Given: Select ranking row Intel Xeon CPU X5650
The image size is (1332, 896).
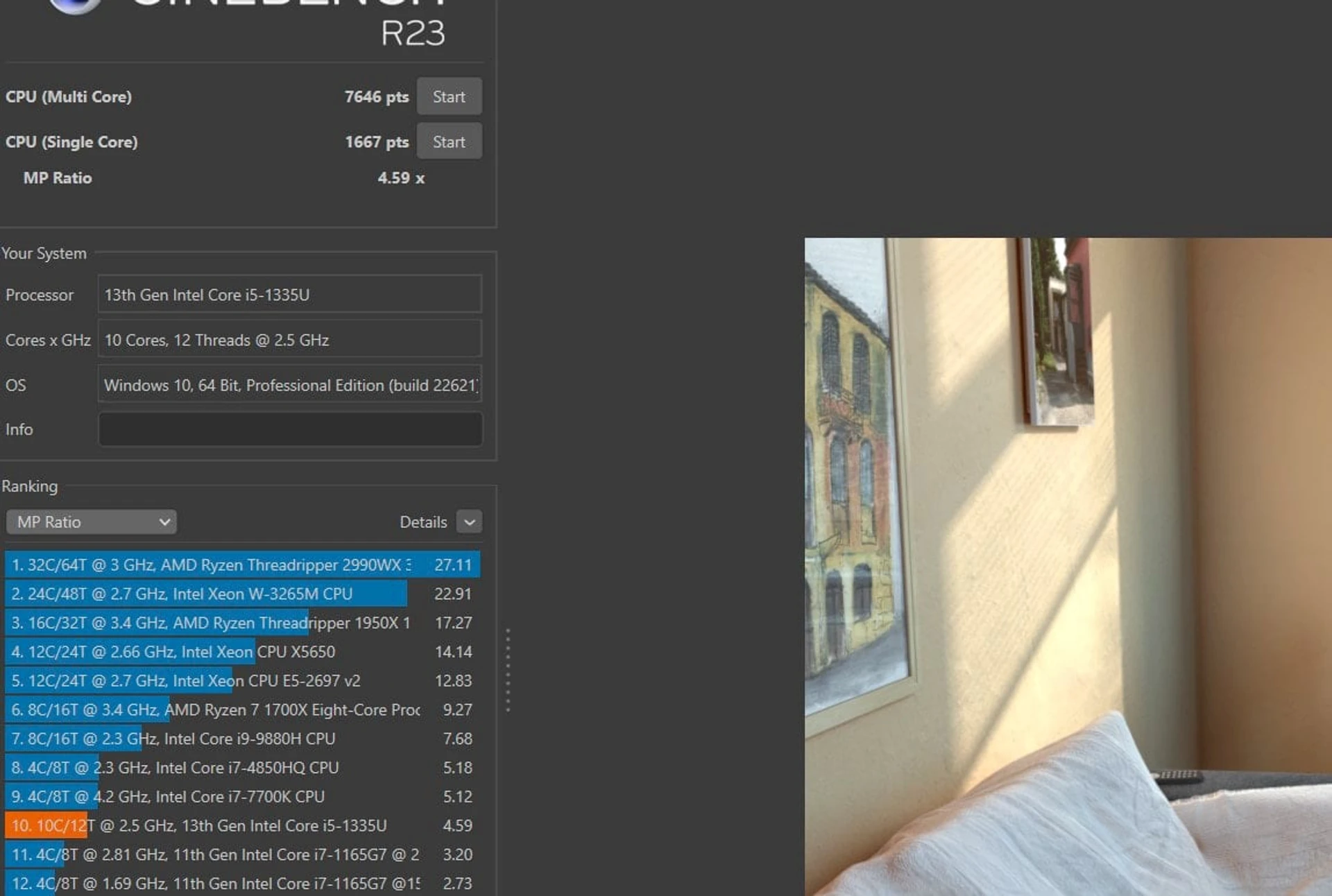Looking at the screenshot, I should point(242,652).
